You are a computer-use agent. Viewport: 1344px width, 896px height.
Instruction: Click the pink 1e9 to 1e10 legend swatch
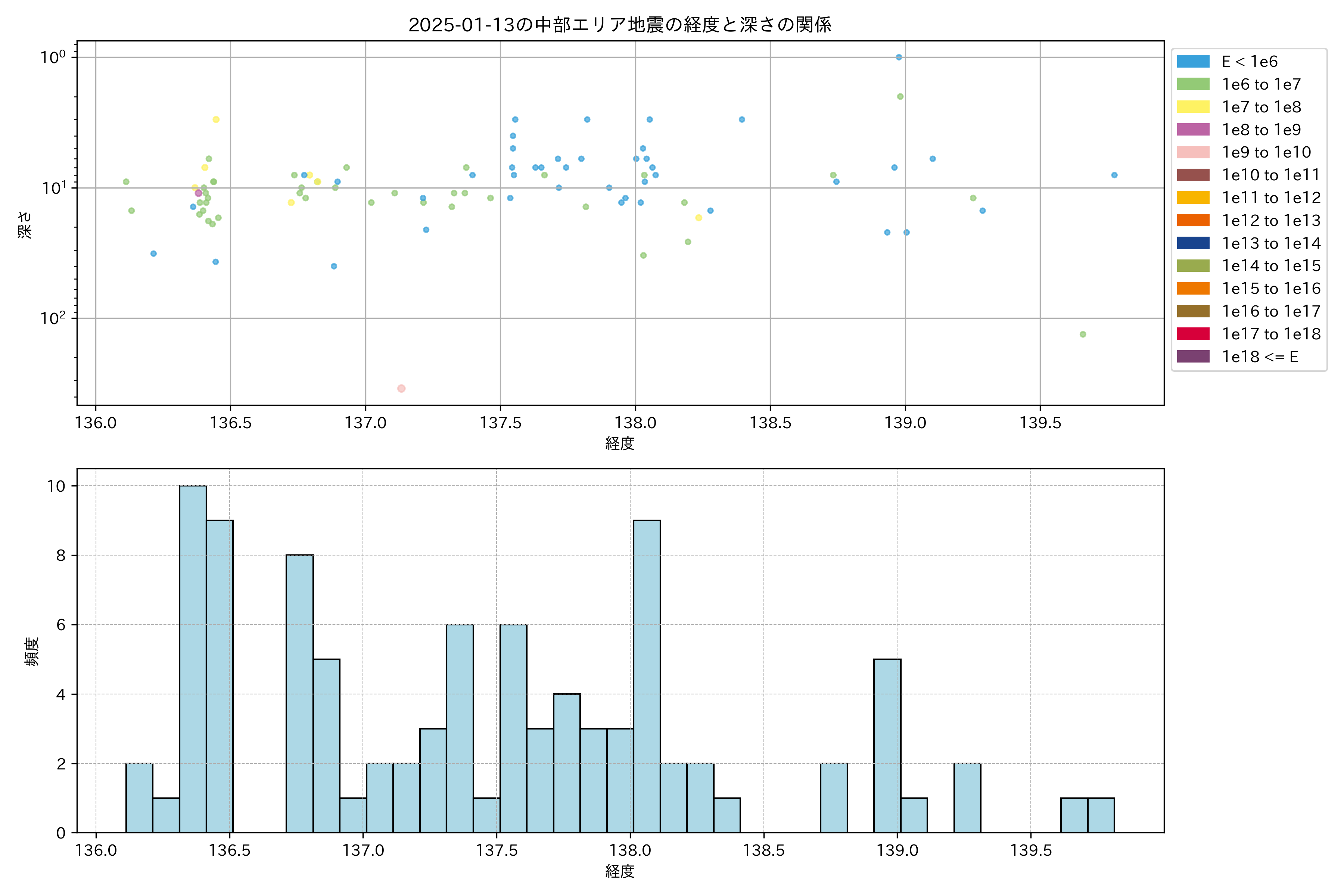click(x=1192, y=153)
